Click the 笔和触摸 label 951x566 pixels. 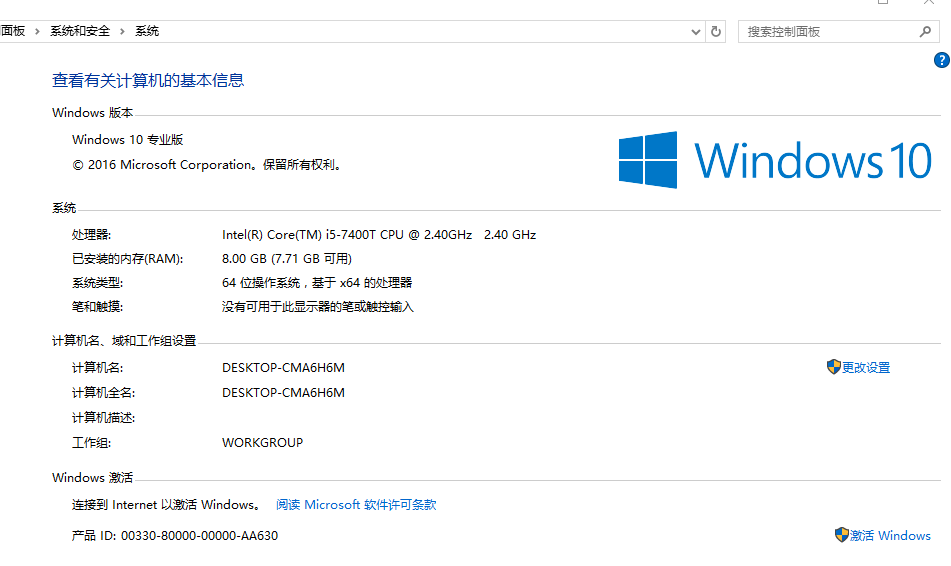[97, 307]
